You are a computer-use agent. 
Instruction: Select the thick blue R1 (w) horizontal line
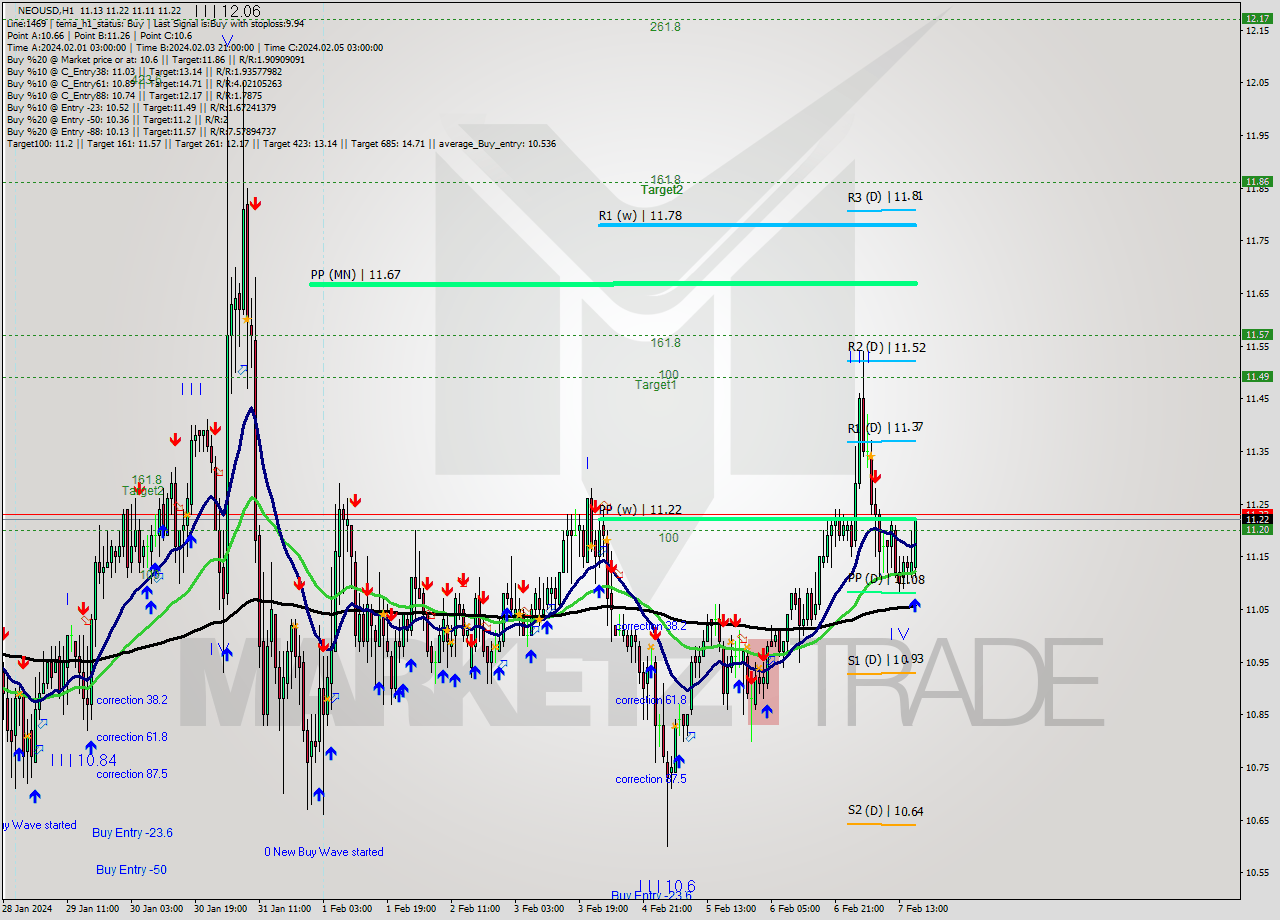[x=757, y=225]
